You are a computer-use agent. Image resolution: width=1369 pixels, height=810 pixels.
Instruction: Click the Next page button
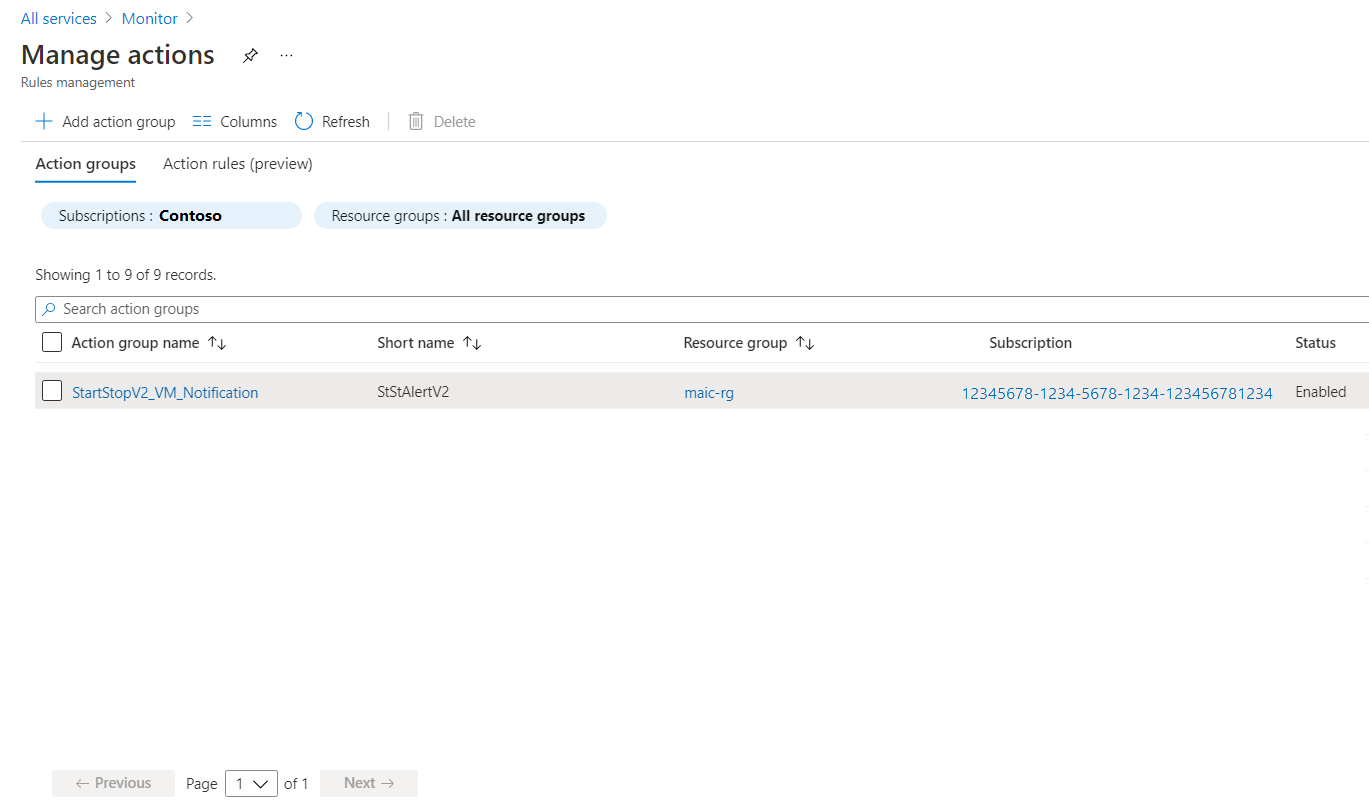point(368,783)
